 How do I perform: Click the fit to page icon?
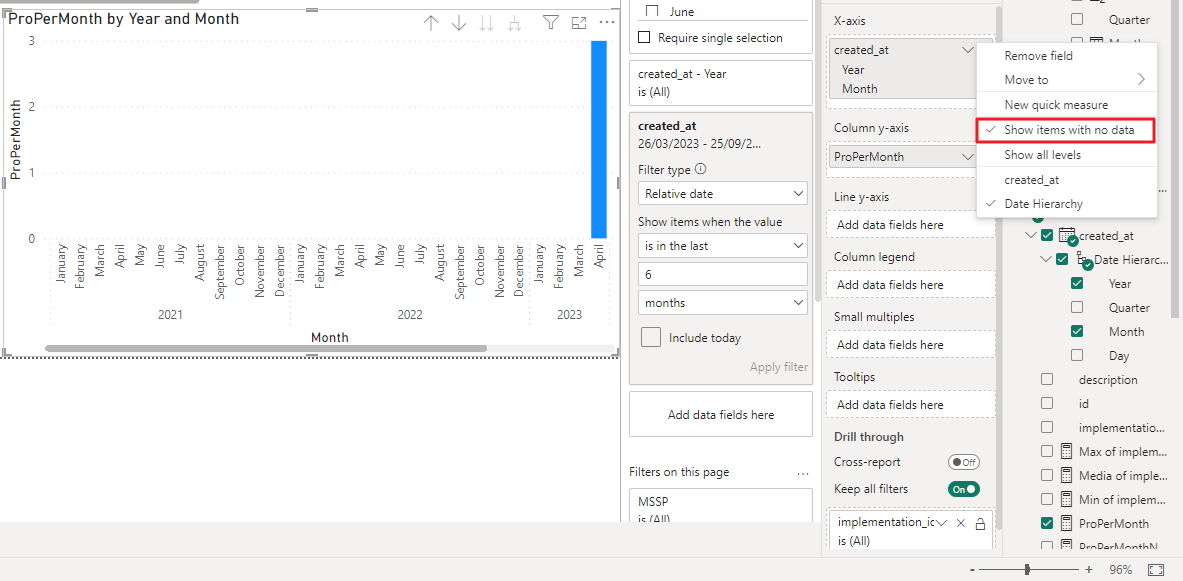1155,570
